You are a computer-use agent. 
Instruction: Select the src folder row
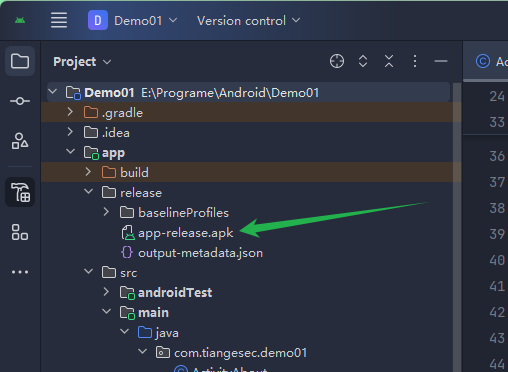point(248,272)
